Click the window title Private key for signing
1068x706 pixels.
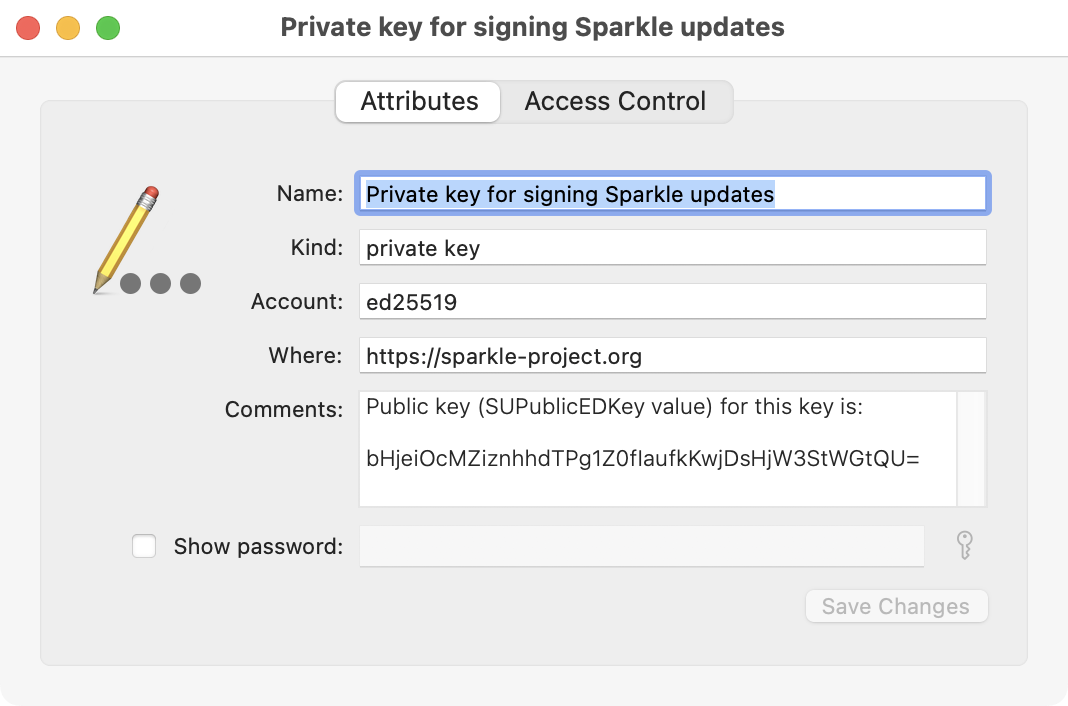534,27
